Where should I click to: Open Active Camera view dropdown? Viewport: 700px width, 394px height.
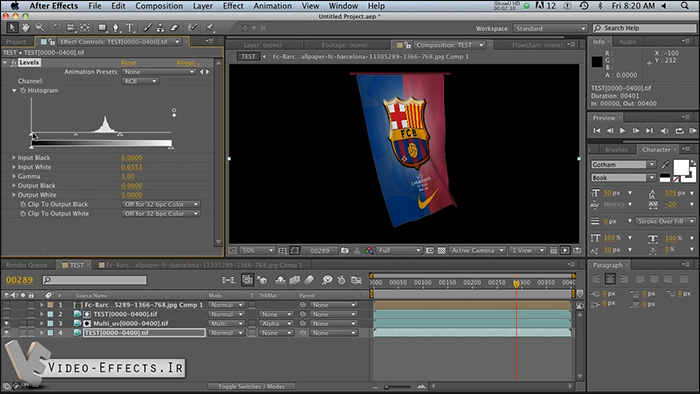[x=477, y=251]
